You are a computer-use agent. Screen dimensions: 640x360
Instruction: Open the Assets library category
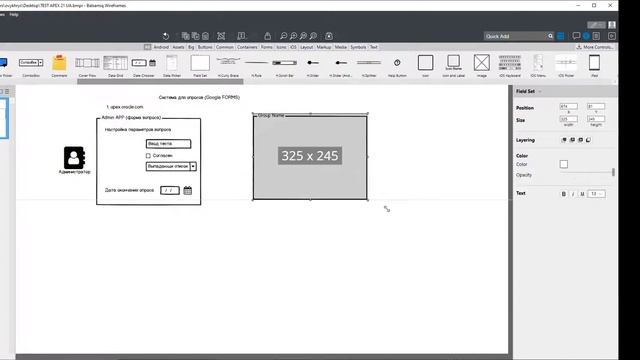click(x=178, y=47)
